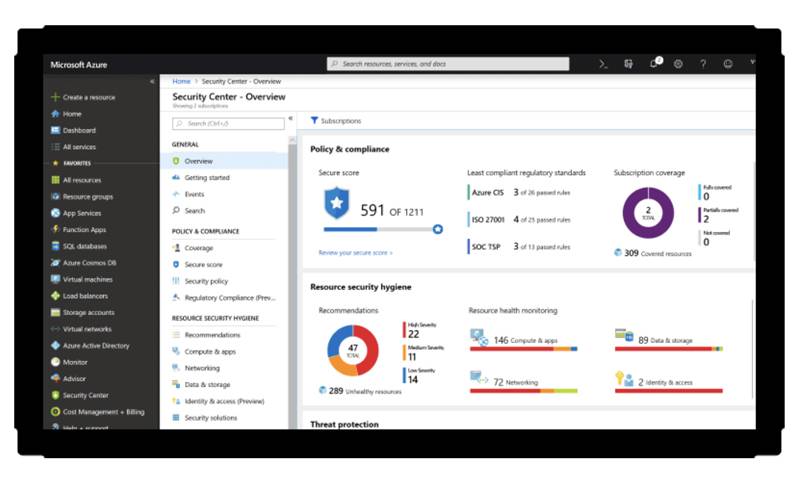Open portal settings gear
Screen dimensions: 800x492
pyautogui.click(x=678, y=64)
